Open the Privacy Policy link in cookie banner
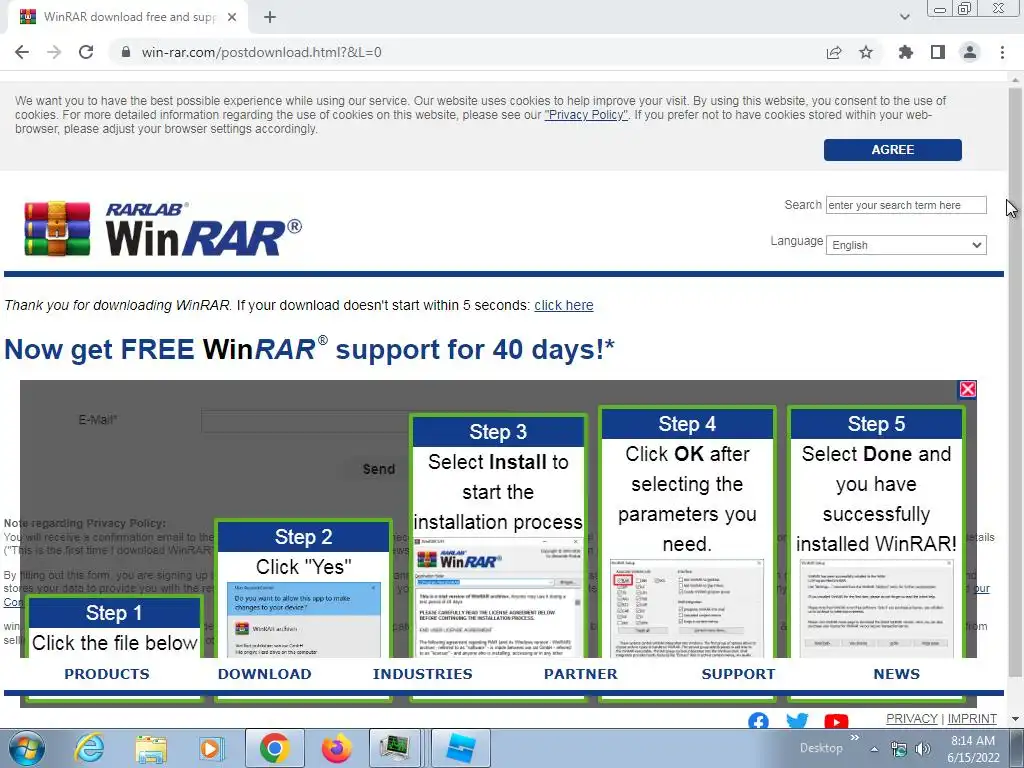Viewport: 1024px width, 768px height. (x=586, y=115)
